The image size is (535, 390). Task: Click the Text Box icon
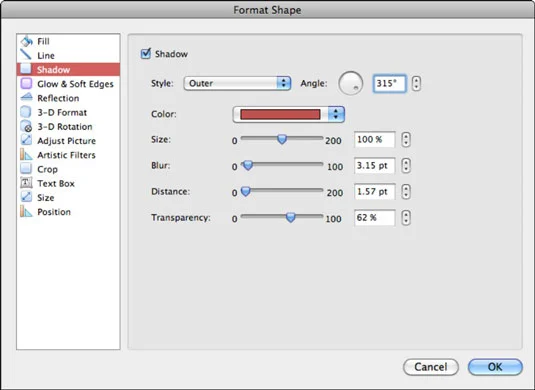[26, 183]
